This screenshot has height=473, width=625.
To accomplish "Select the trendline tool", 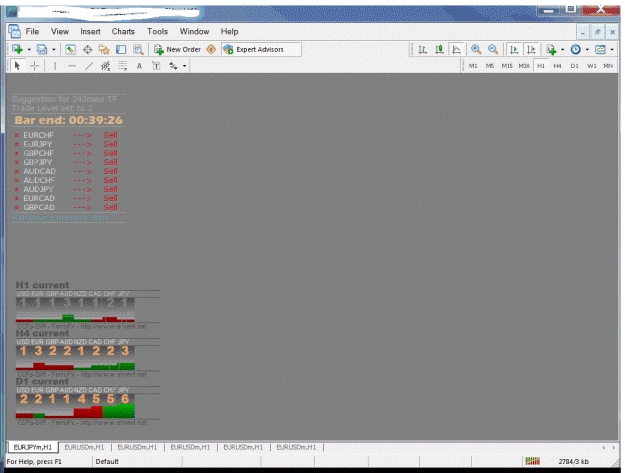I will click(x=89, y=66).
